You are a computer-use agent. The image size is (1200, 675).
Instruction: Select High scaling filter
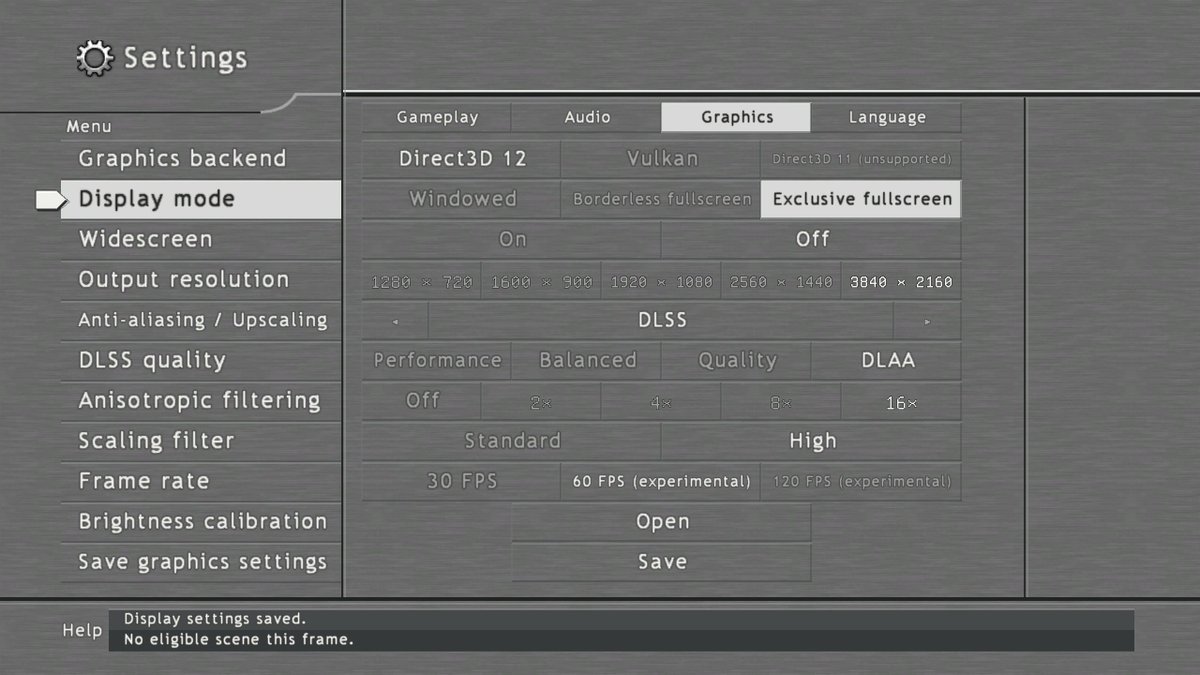pos(812,441)
